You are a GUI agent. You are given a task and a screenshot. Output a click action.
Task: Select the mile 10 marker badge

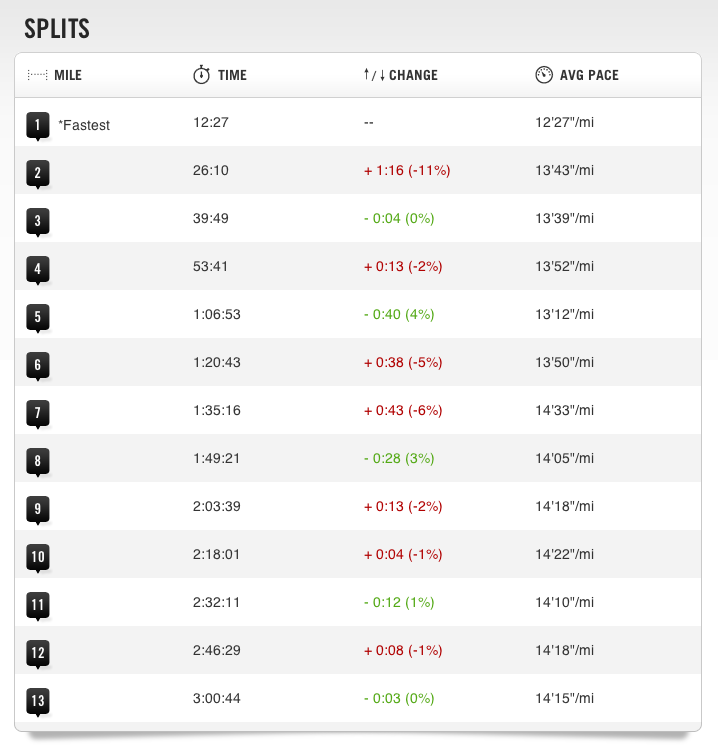38,557
